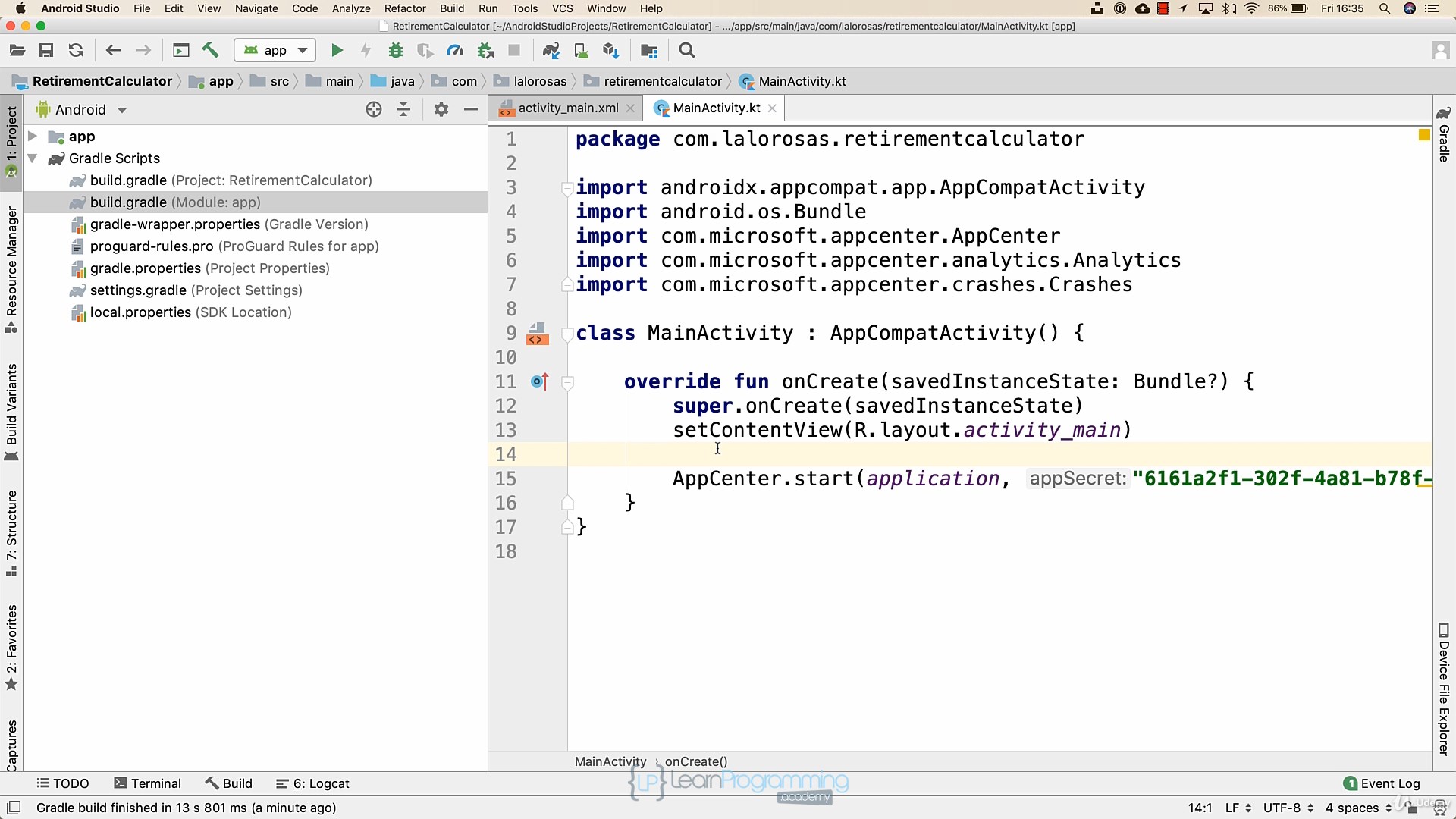Screen dimensions: 1456x819
Task: Open the 4 spaces indent selector
Action: (1358, 808)
